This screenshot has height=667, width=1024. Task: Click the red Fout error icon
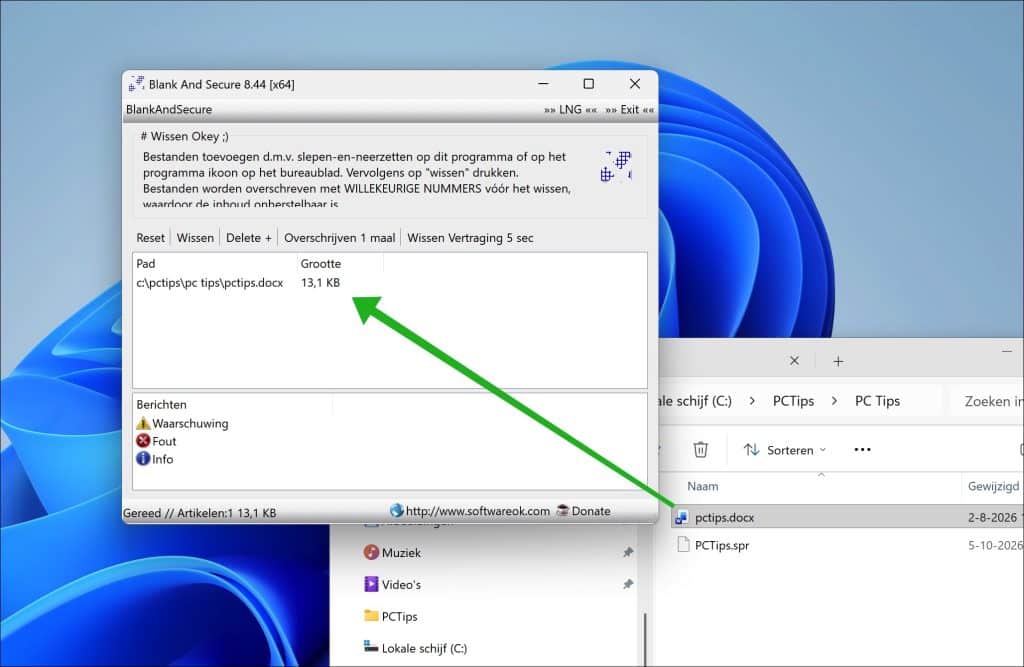coord(143,441)
